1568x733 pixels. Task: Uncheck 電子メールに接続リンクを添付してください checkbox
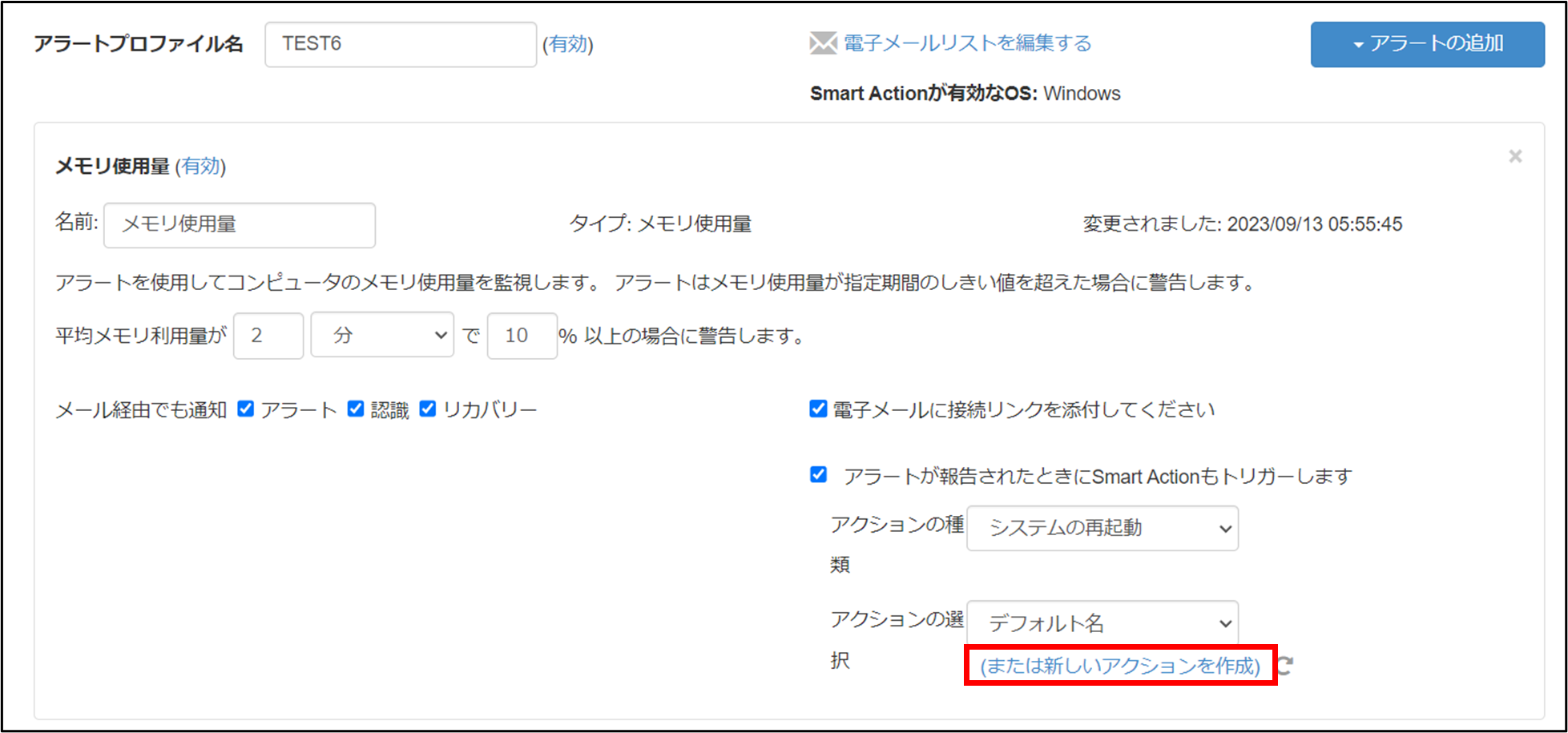pyautogui.click(x=818, y=409)
